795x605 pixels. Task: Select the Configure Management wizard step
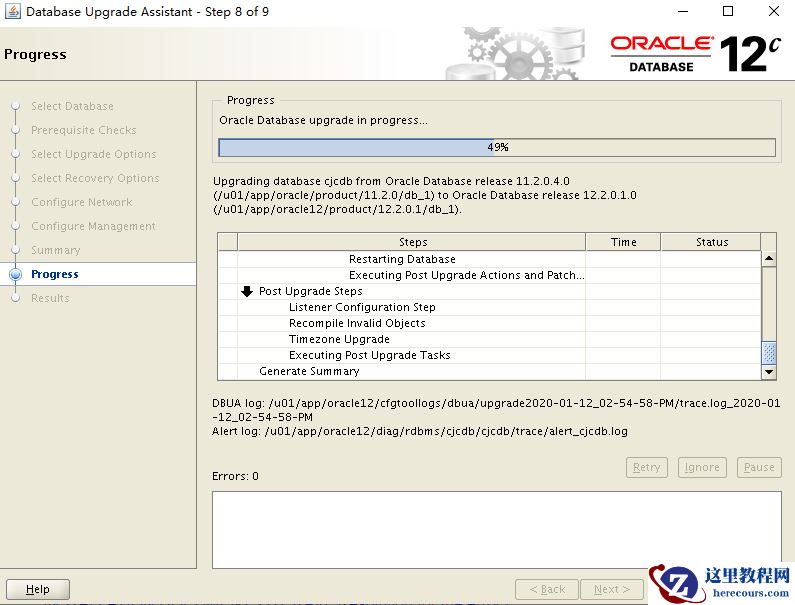pyautogui.click(x=93, y=226)
